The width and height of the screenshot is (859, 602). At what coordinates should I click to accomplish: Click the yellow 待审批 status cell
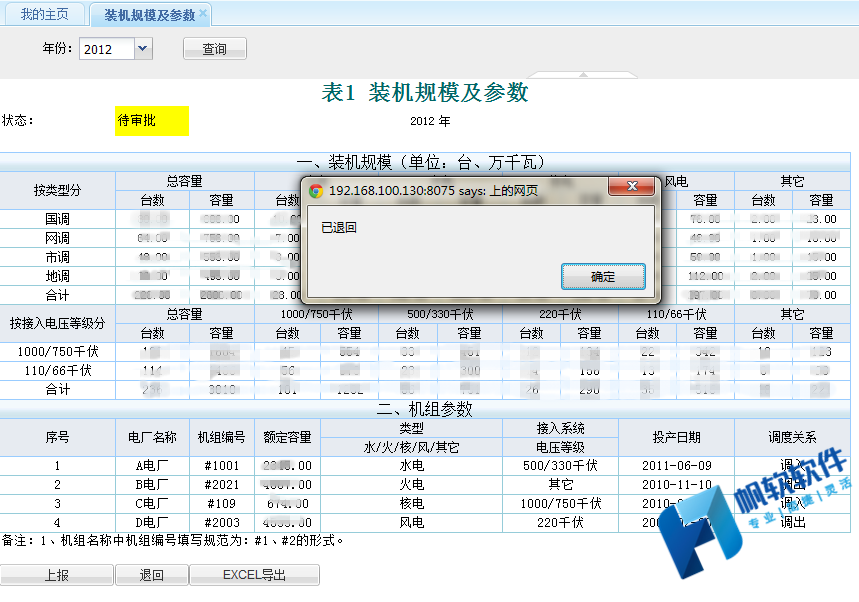pyautogui.click(x=152, y=121)
